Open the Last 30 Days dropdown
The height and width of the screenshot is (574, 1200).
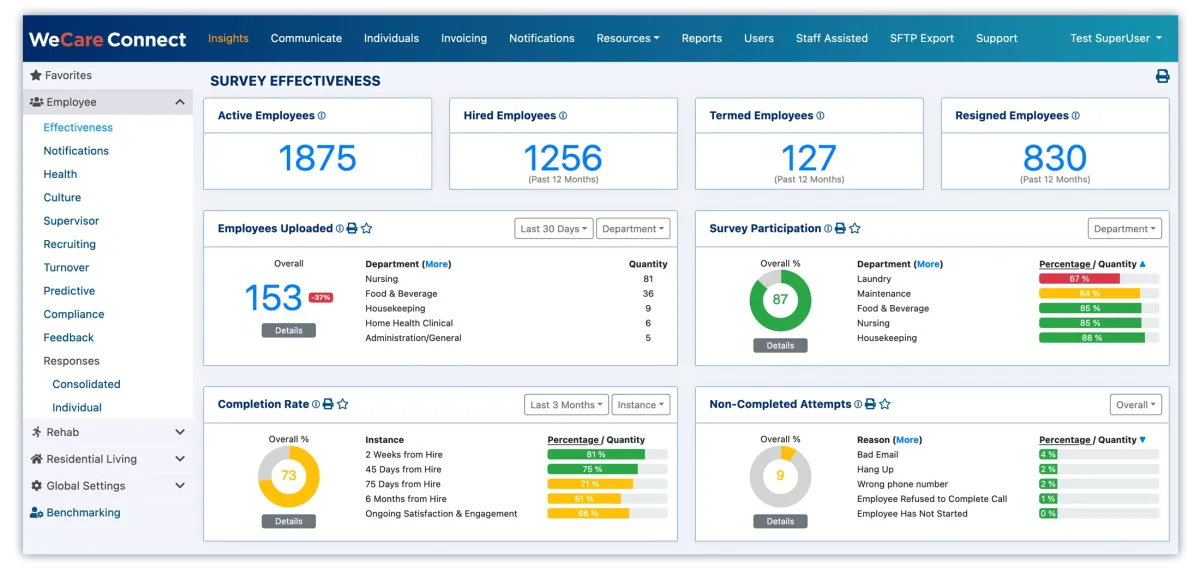click(x=554, y=229)
